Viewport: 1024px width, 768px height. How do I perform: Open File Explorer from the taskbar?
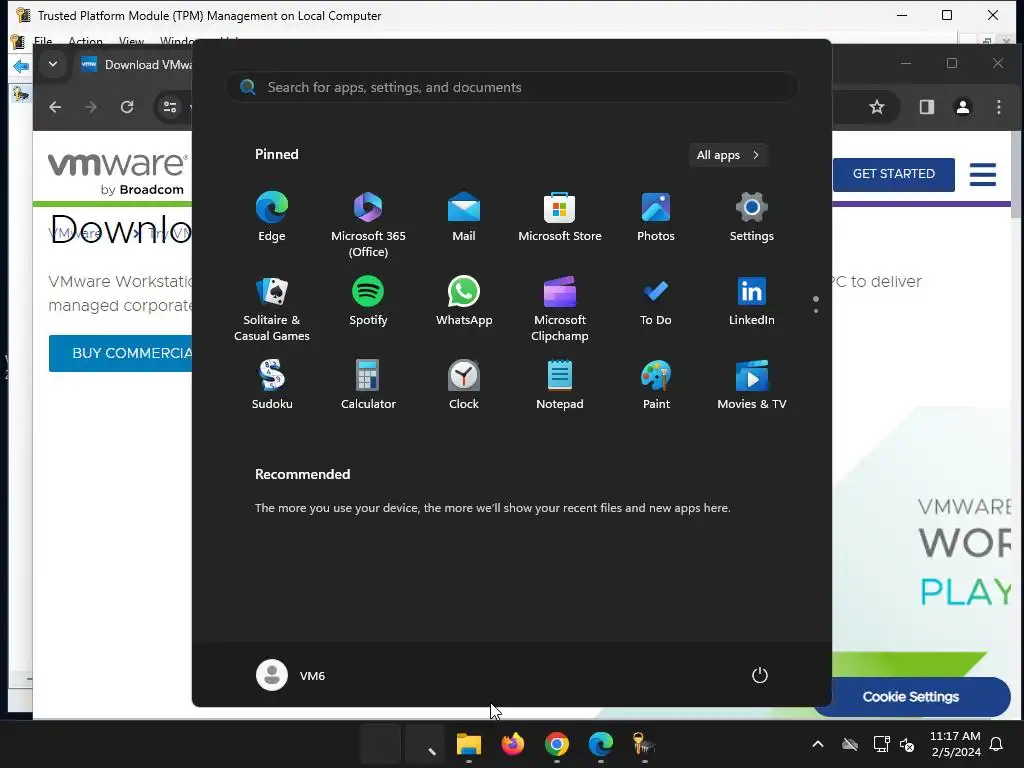468,744
